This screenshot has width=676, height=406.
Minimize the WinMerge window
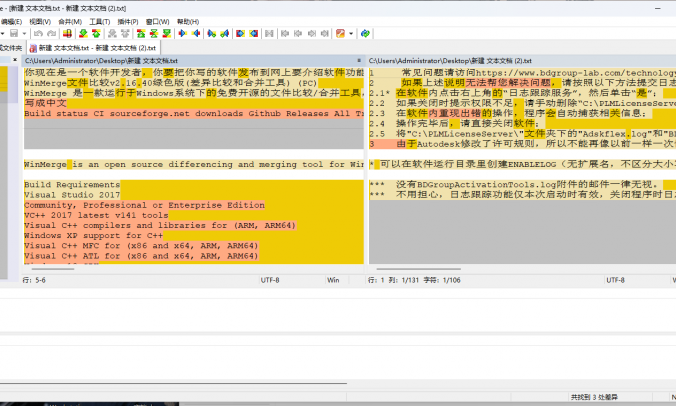[658, 8]
